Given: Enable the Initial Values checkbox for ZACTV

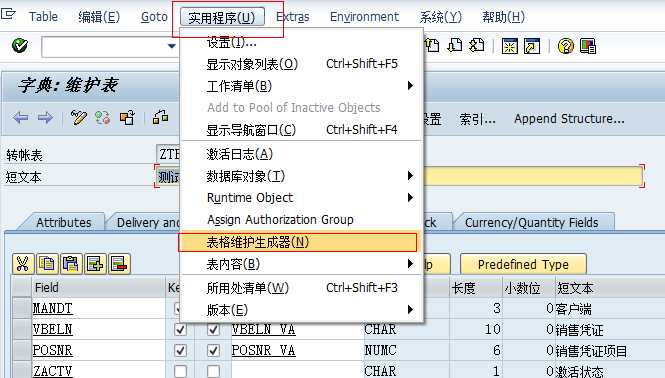Looking at the screenshot, I should tap(213, 371).
